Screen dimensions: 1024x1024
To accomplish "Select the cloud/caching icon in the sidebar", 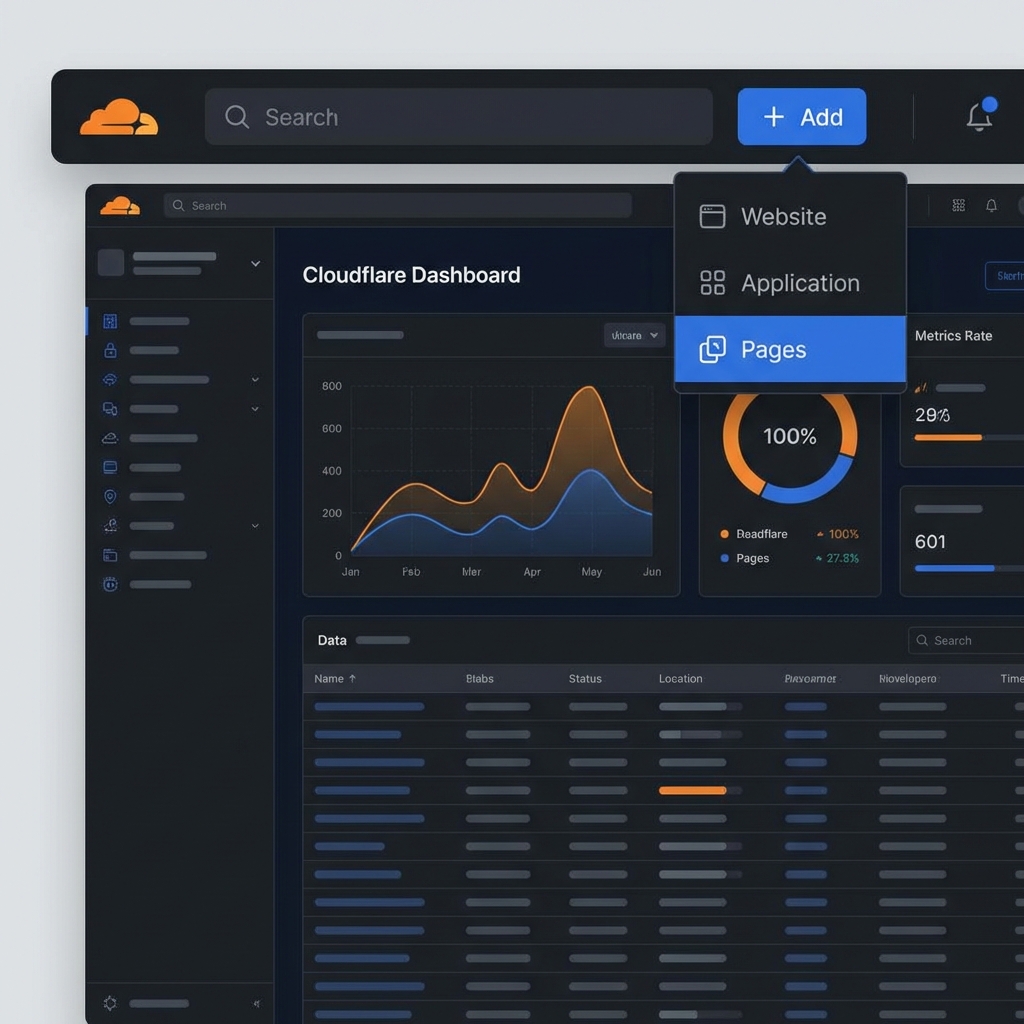I will coord(110,437).
